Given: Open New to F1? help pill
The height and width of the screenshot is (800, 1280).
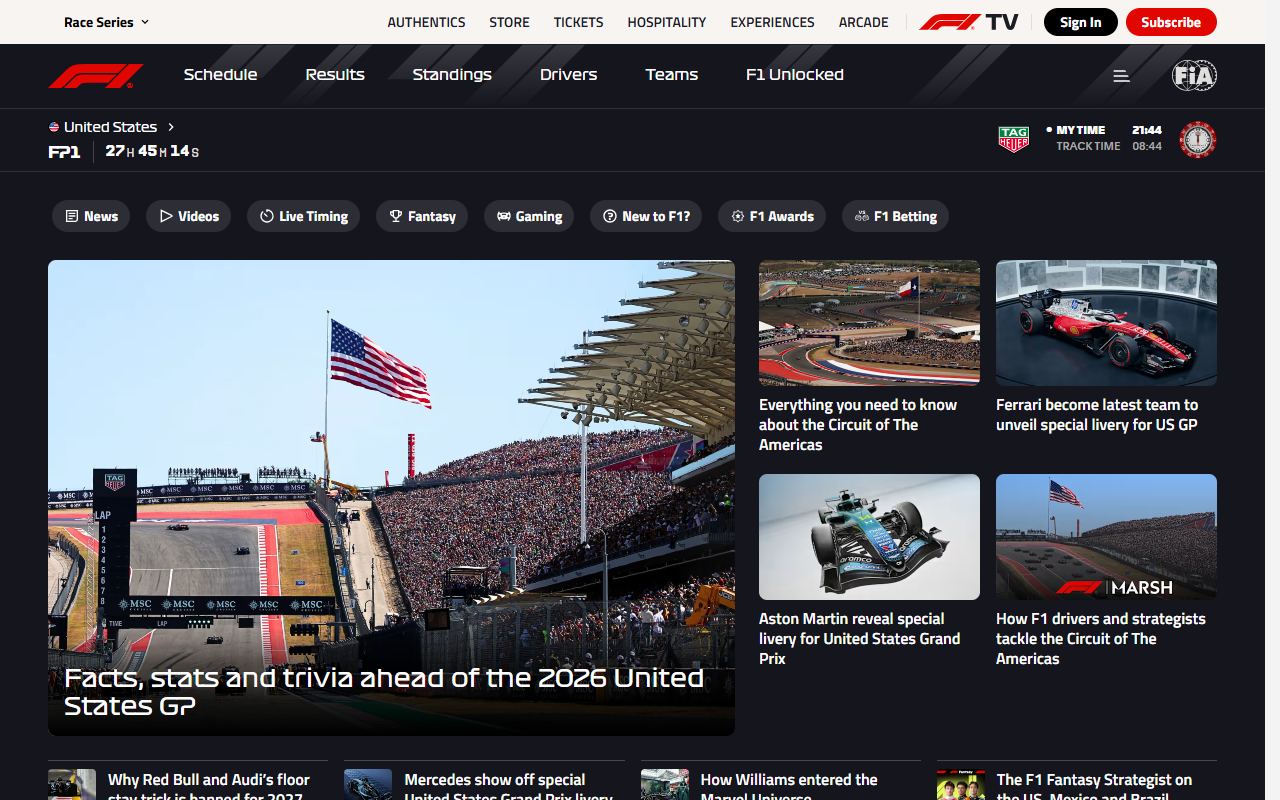Looking at the screenshot, I should (646, 216).
